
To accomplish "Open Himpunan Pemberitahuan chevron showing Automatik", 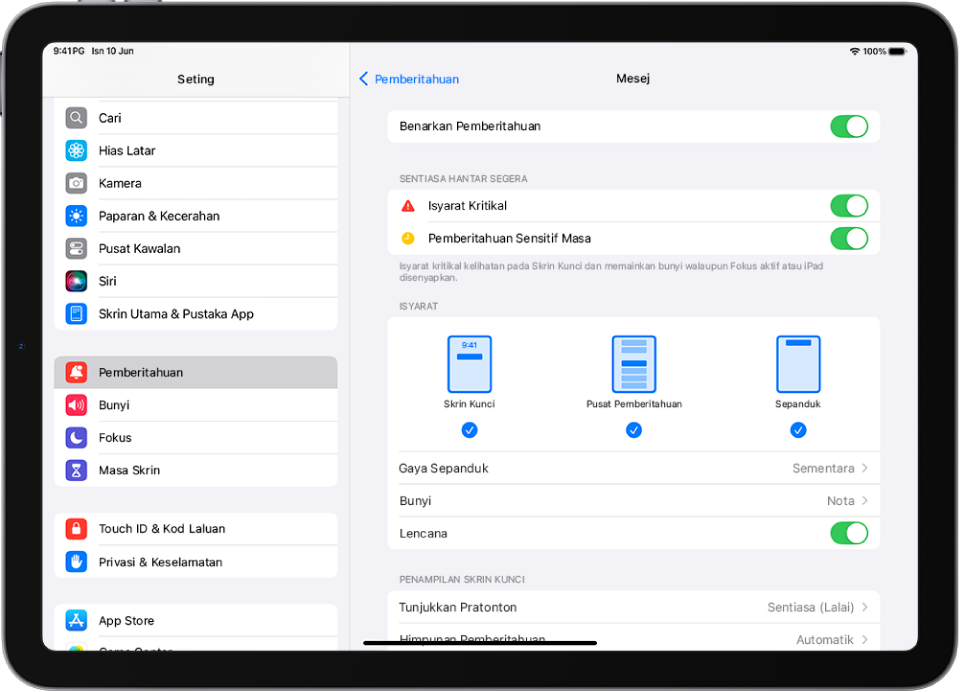I will (x=864, y=639).
